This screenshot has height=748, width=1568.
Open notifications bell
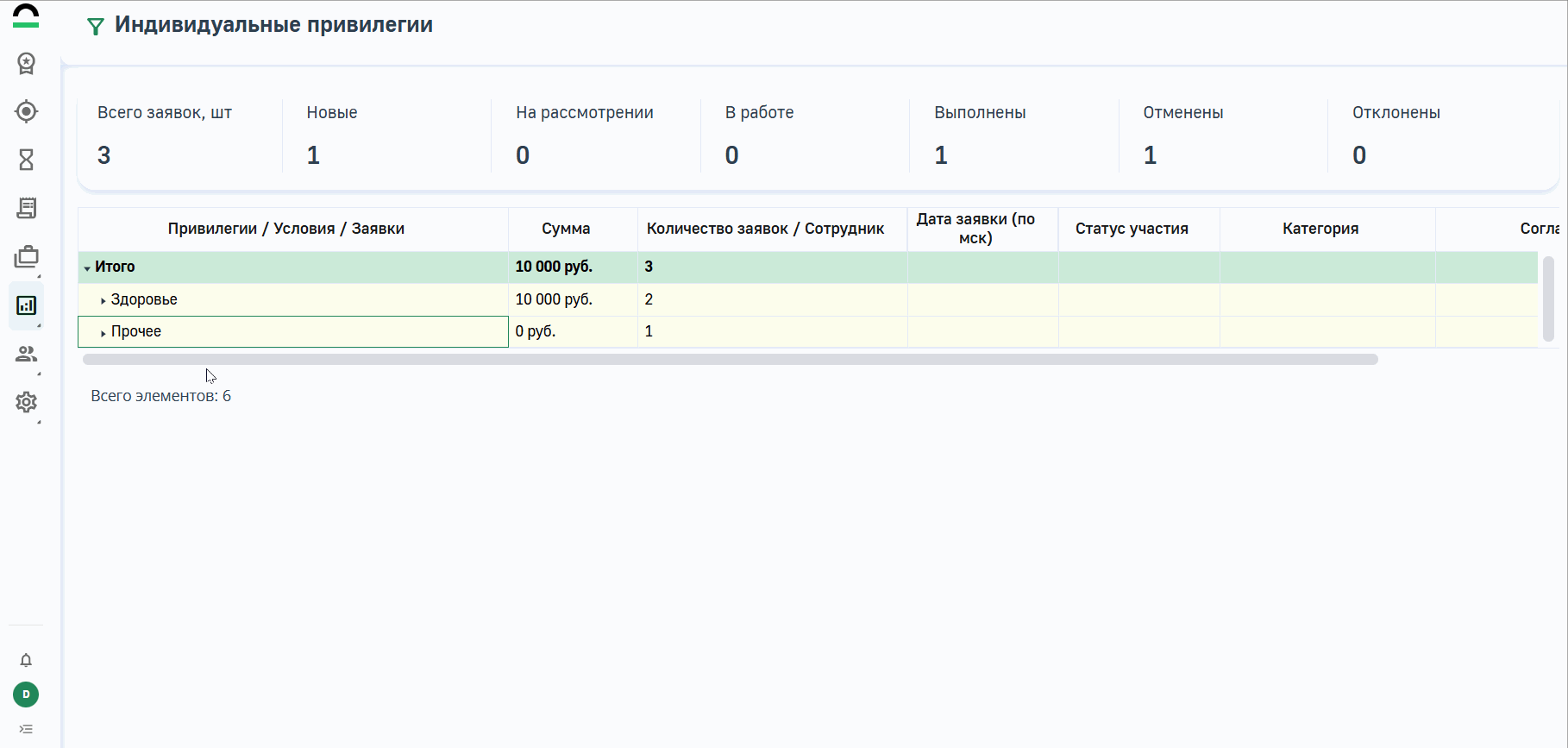[x=26, y=660]
